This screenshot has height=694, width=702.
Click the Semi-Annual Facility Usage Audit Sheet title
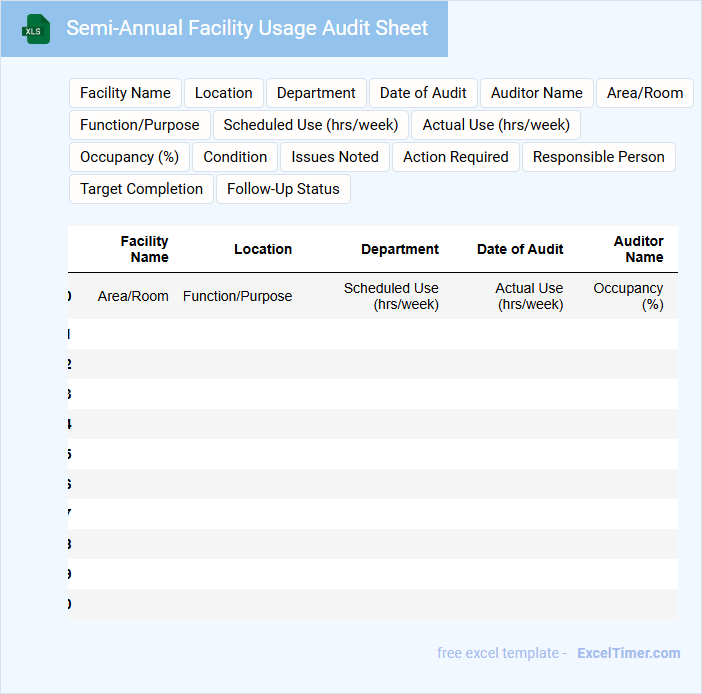247,29
